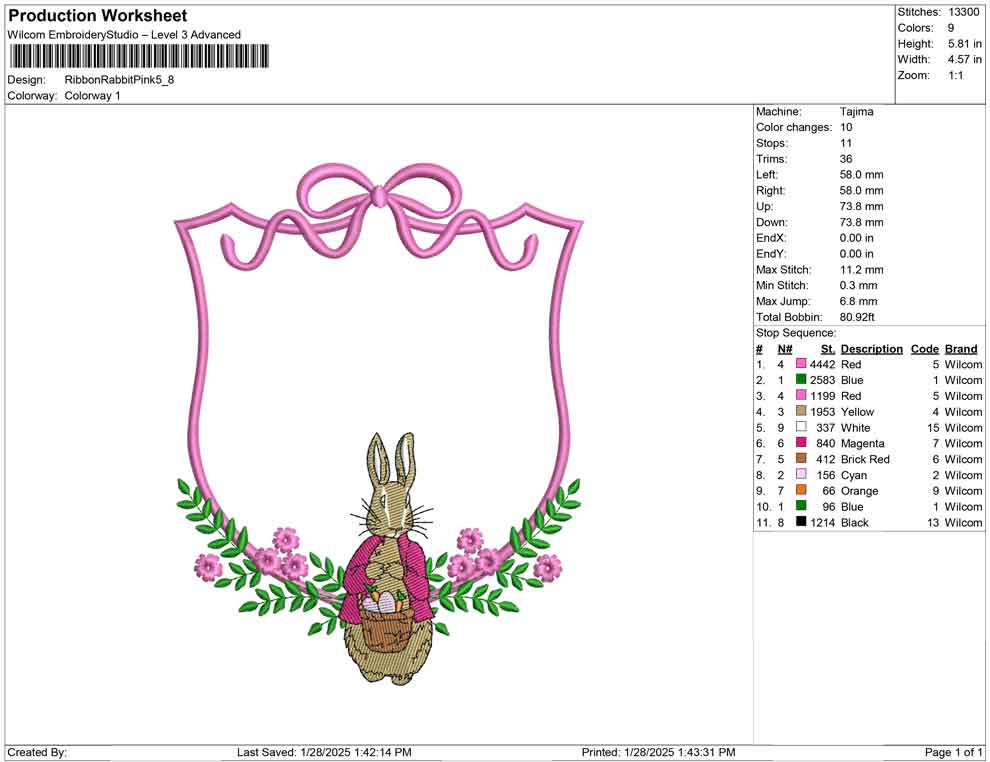Click the Zoom value 1:1
This screenshot has height=762, width=990.
point(956,75)
